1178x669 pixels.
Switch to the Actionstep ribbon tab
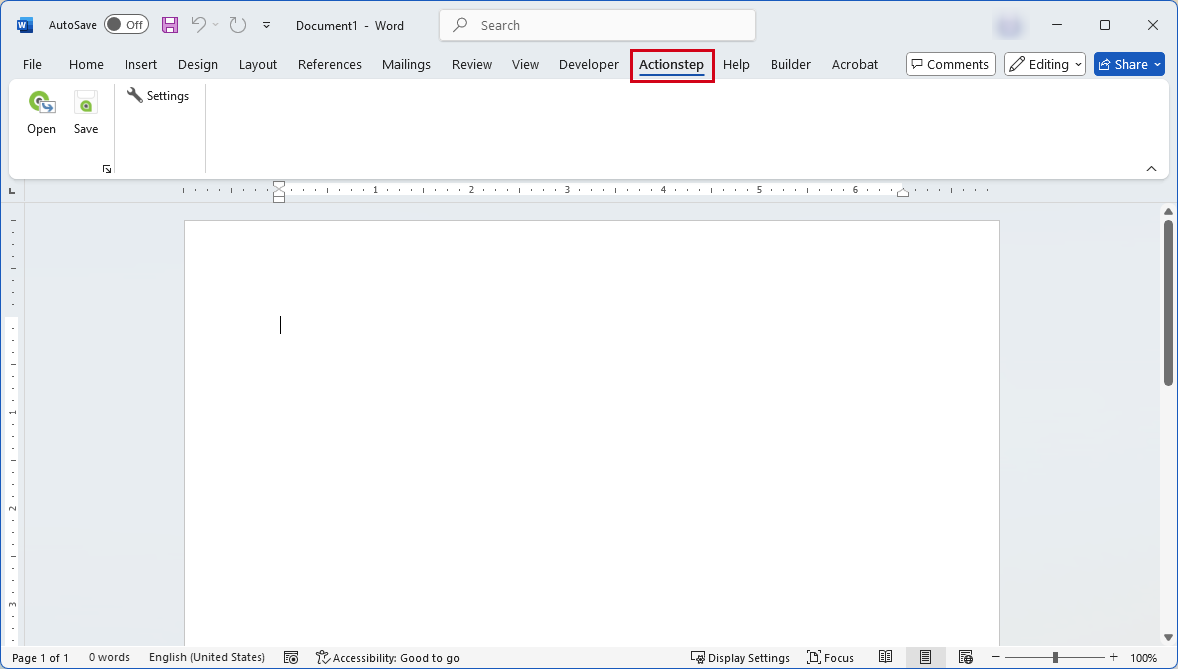[671, 64]
